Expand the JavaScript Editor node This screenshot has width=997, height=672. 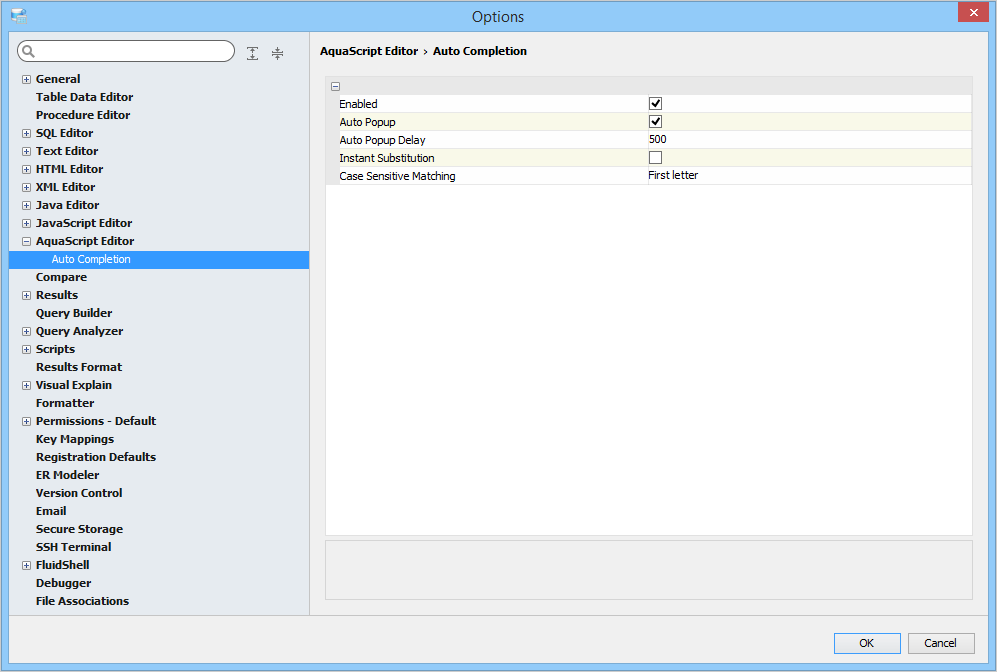click(x=26, y=223)
